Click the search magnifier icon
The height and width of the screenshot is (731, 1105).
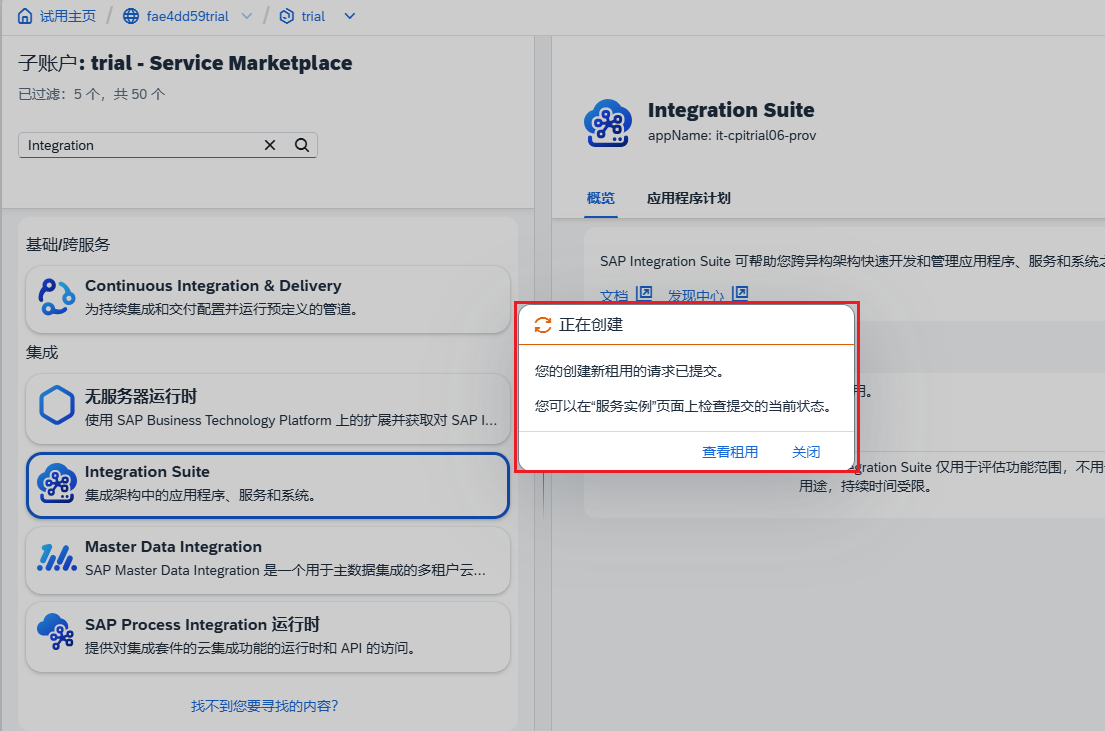(301, 145)
